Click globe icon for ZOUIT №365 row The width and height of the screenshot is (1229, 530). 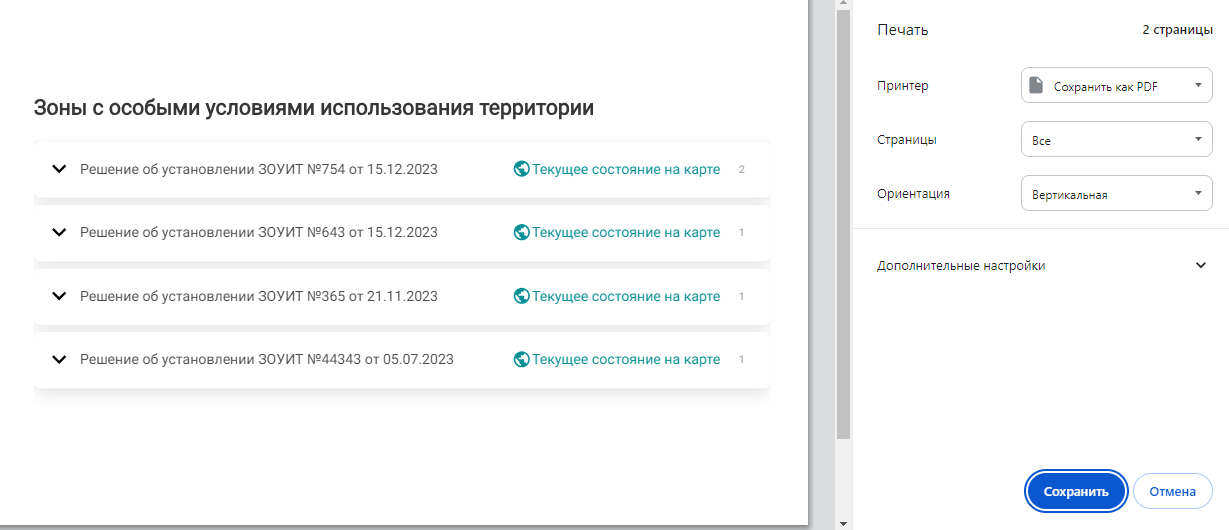coord(521,296)
